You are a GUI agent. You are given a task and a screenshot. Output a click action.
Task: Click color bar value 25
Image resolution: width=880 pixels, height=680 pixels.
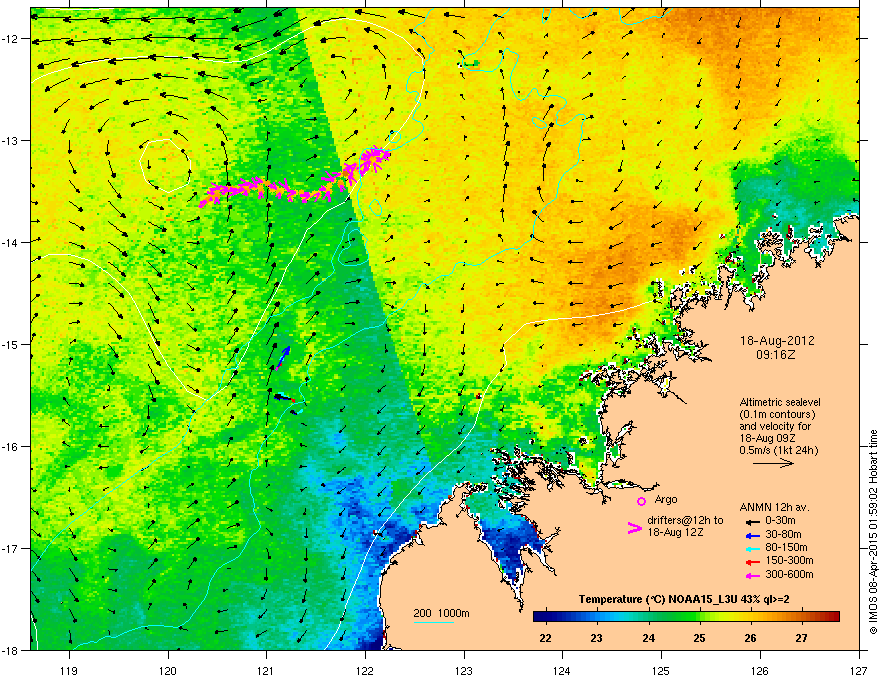pyautogui.click(x=699, y=638)
